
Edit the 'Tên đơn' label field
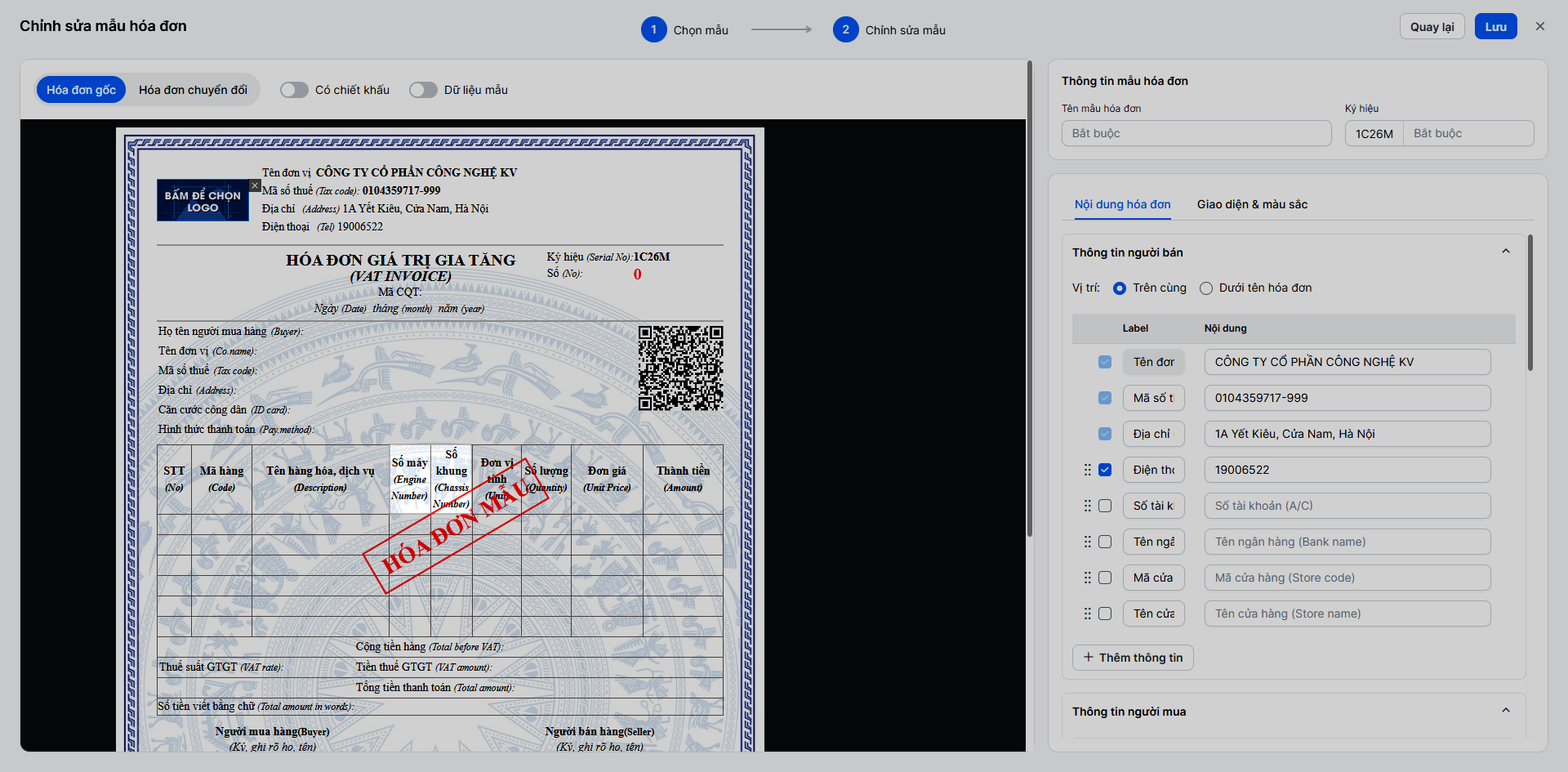pos(1154,362)
